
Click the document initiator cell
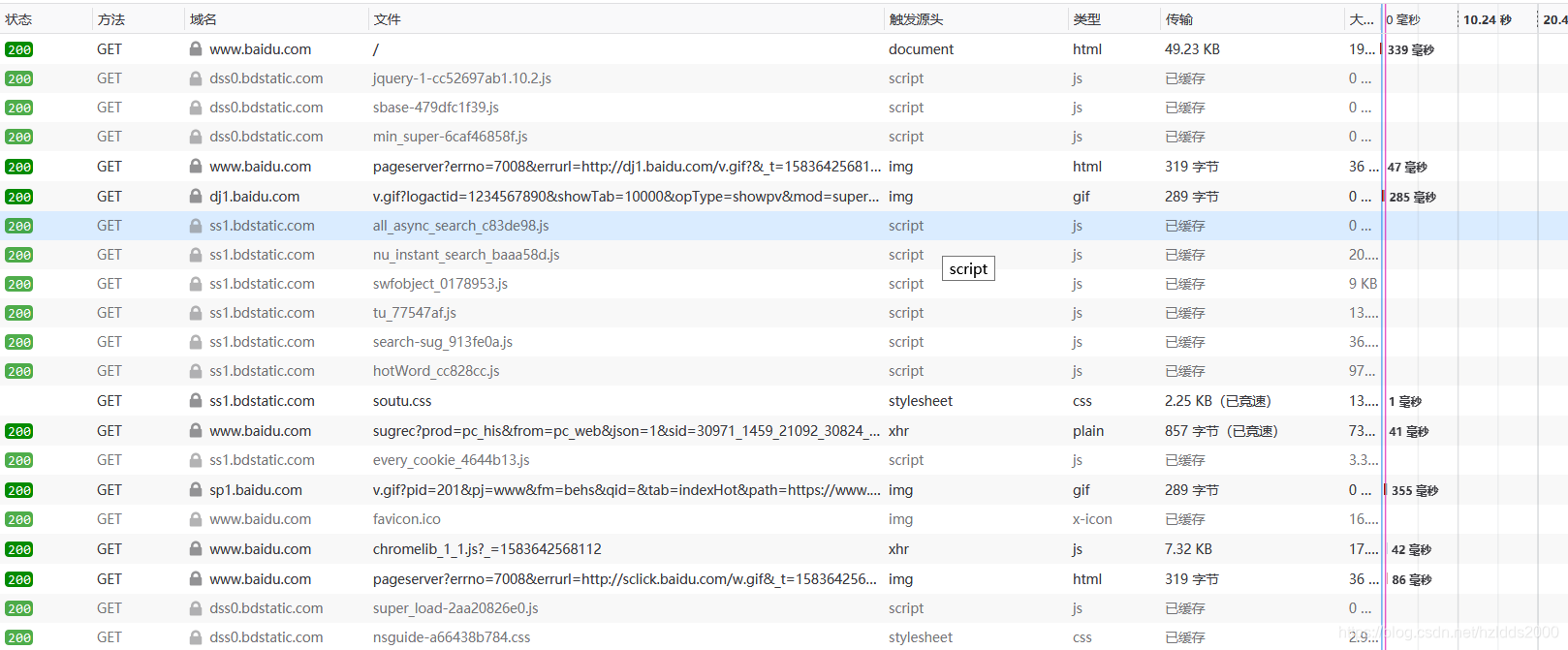click(921, 49)
